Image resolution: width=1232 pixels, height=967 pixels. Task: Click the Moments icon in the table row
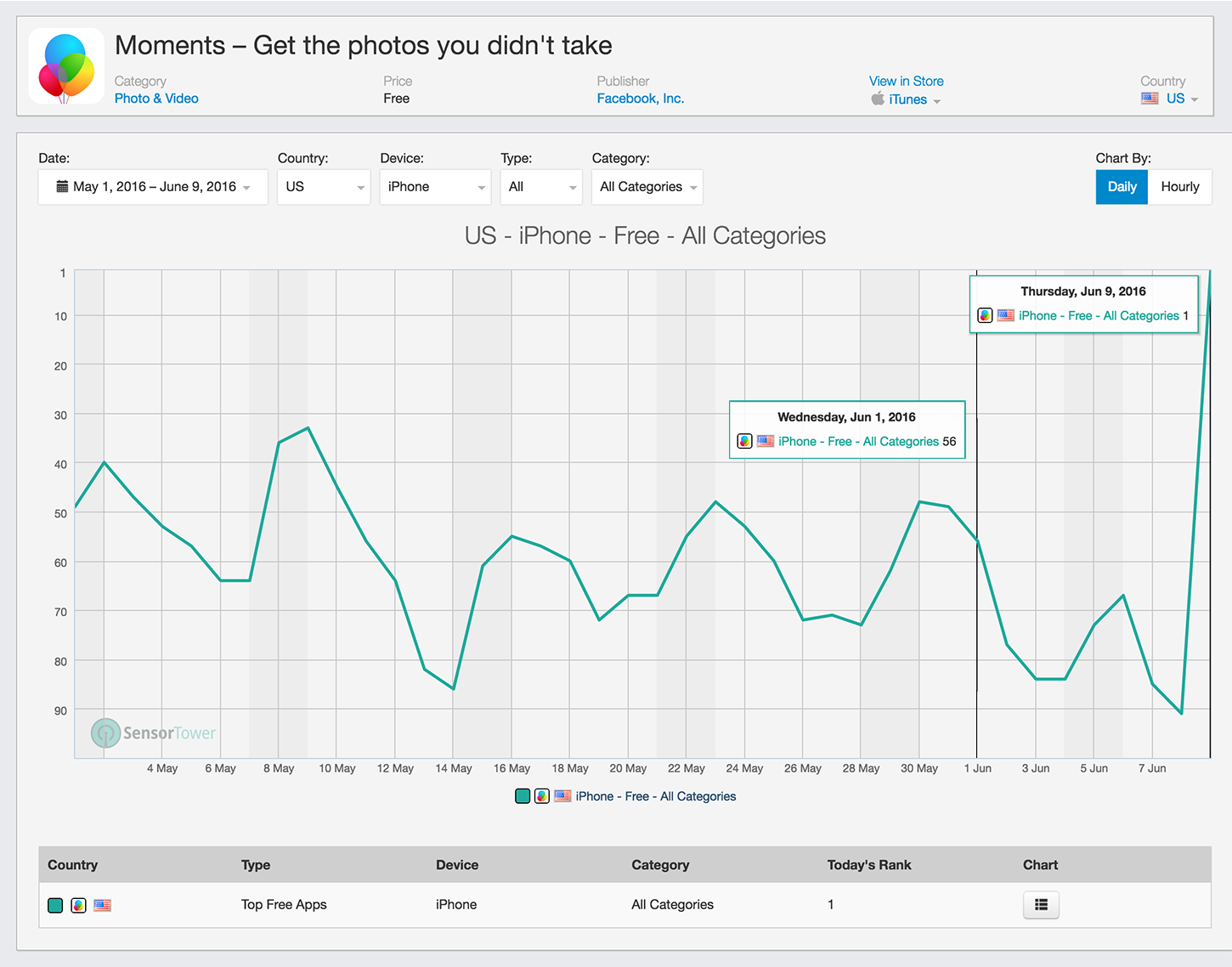78,906
